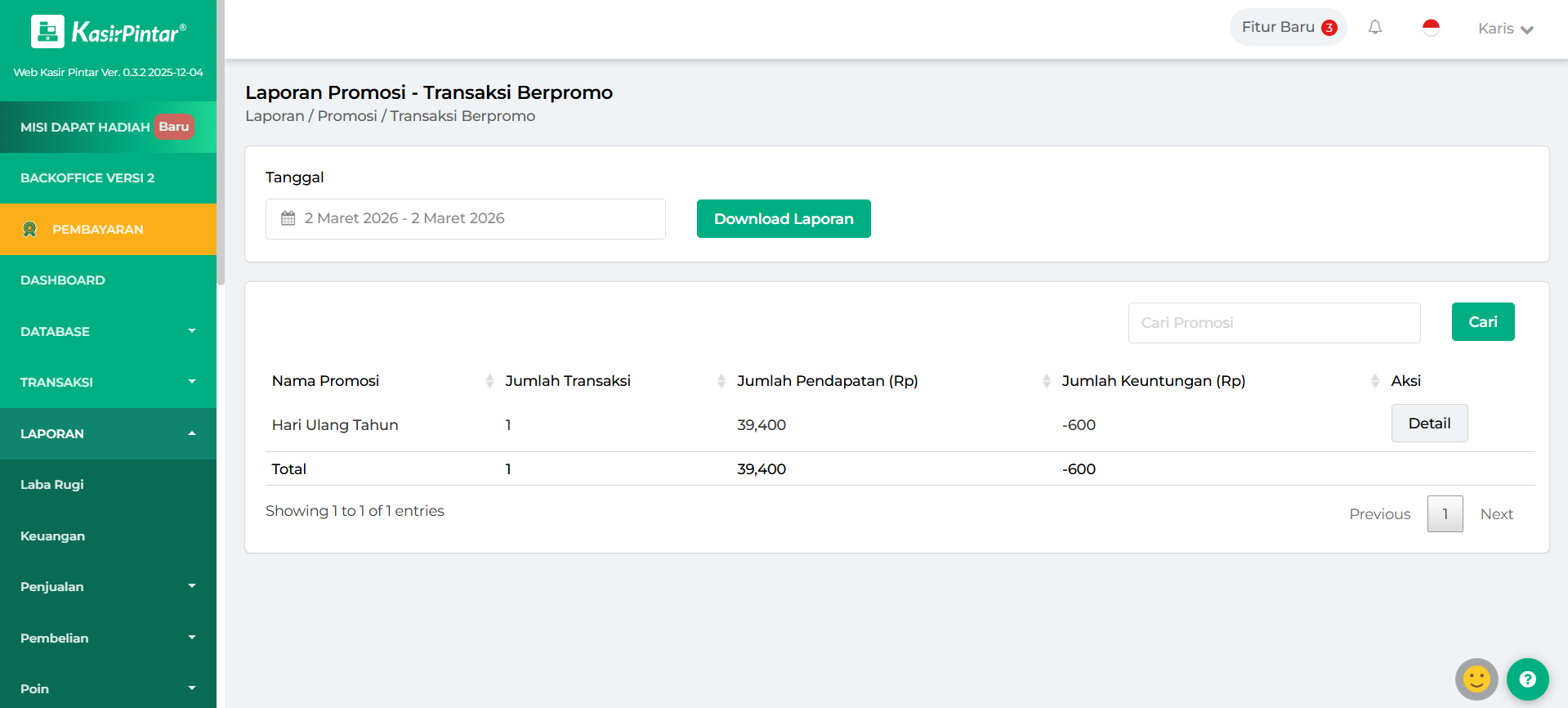Click the Indonesian flag language icon

(1431, 28)
